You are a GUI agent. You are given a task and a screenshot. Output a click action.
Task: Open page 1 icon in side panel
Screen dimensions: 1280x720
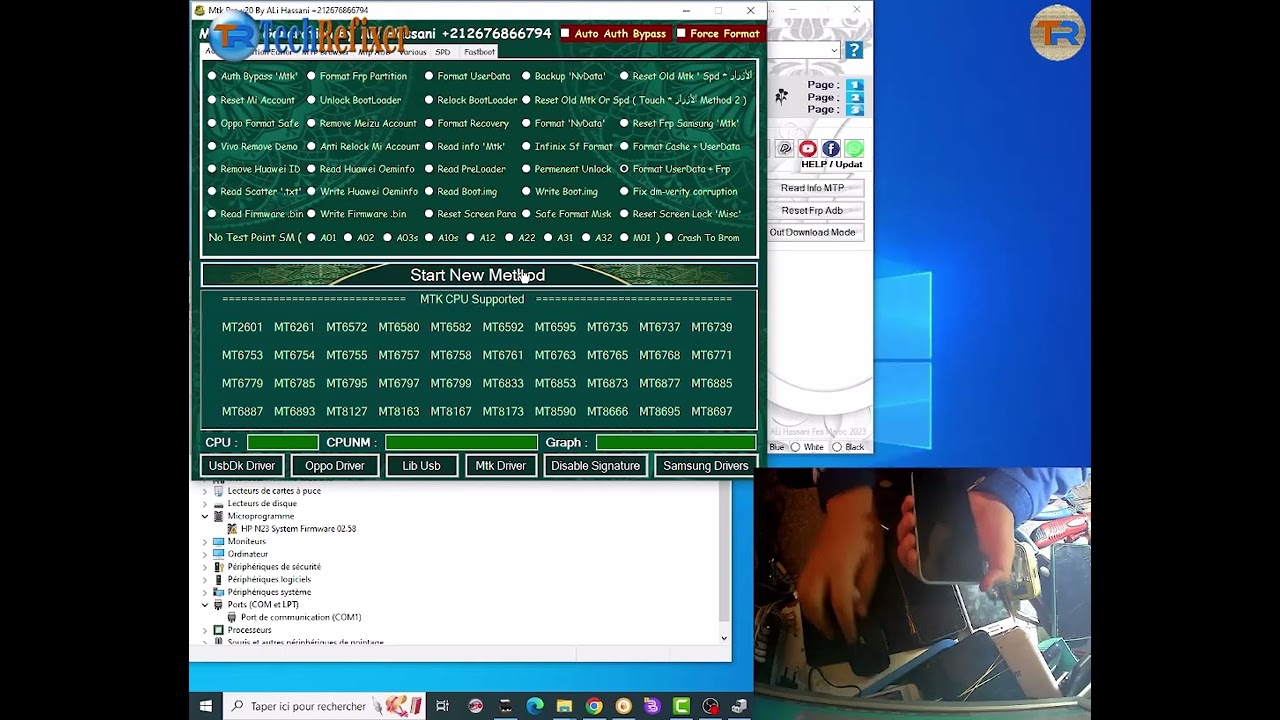point(855,85)
